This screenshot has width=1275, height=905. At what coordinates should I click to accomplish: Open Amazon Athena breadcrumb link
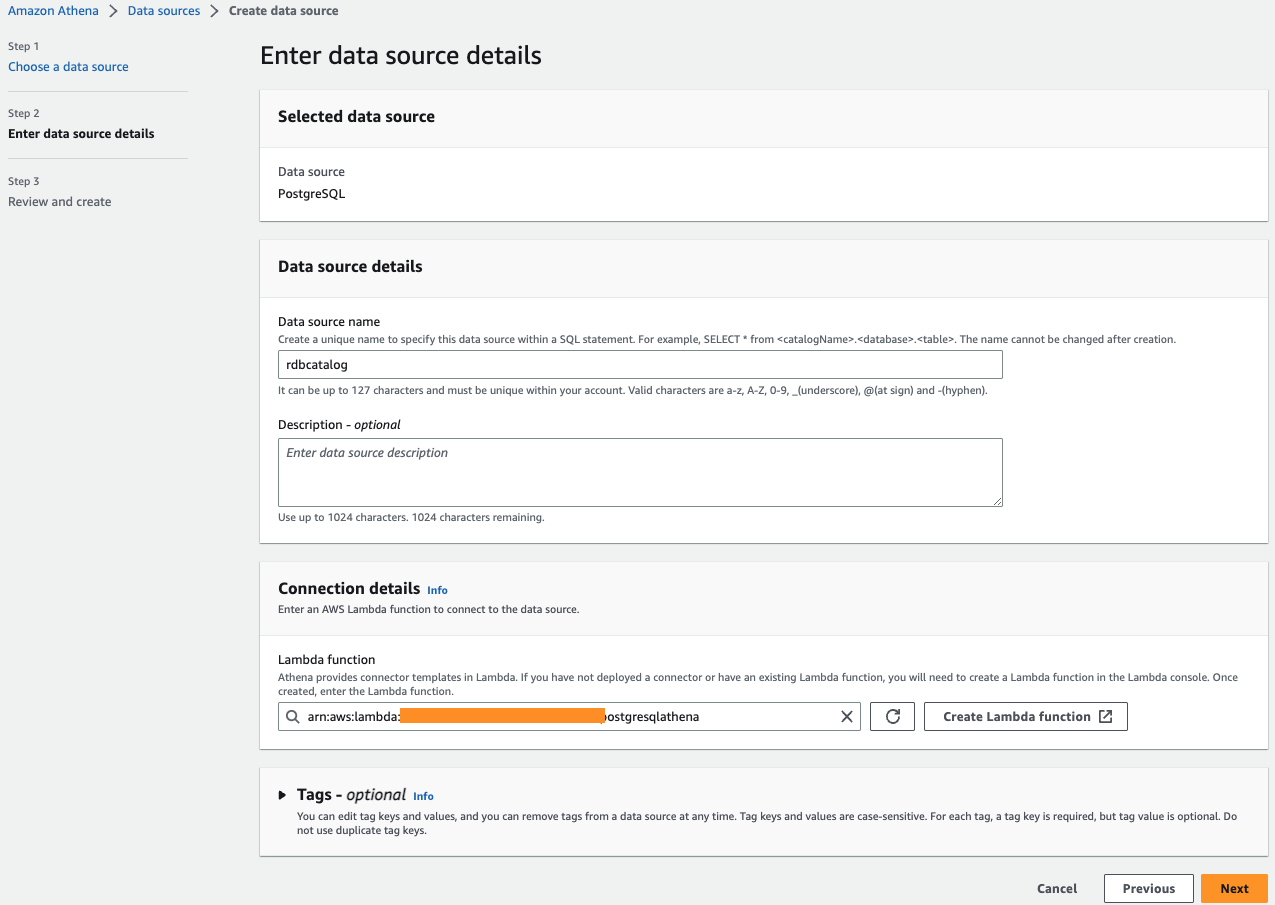53,11
